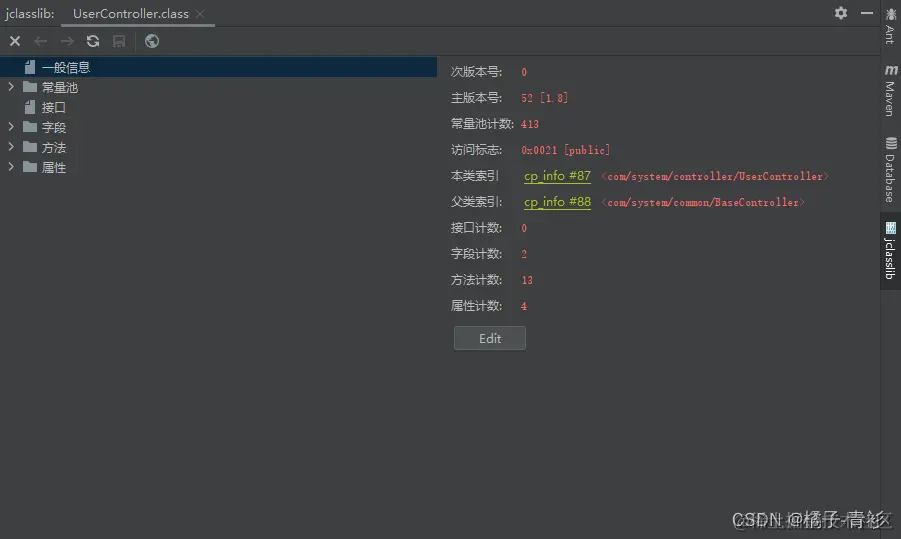The height and width of the screenshot is (539, 901).
Task: Open web help via globe icon
Action: pyautogui.click(x=152, y=41)
